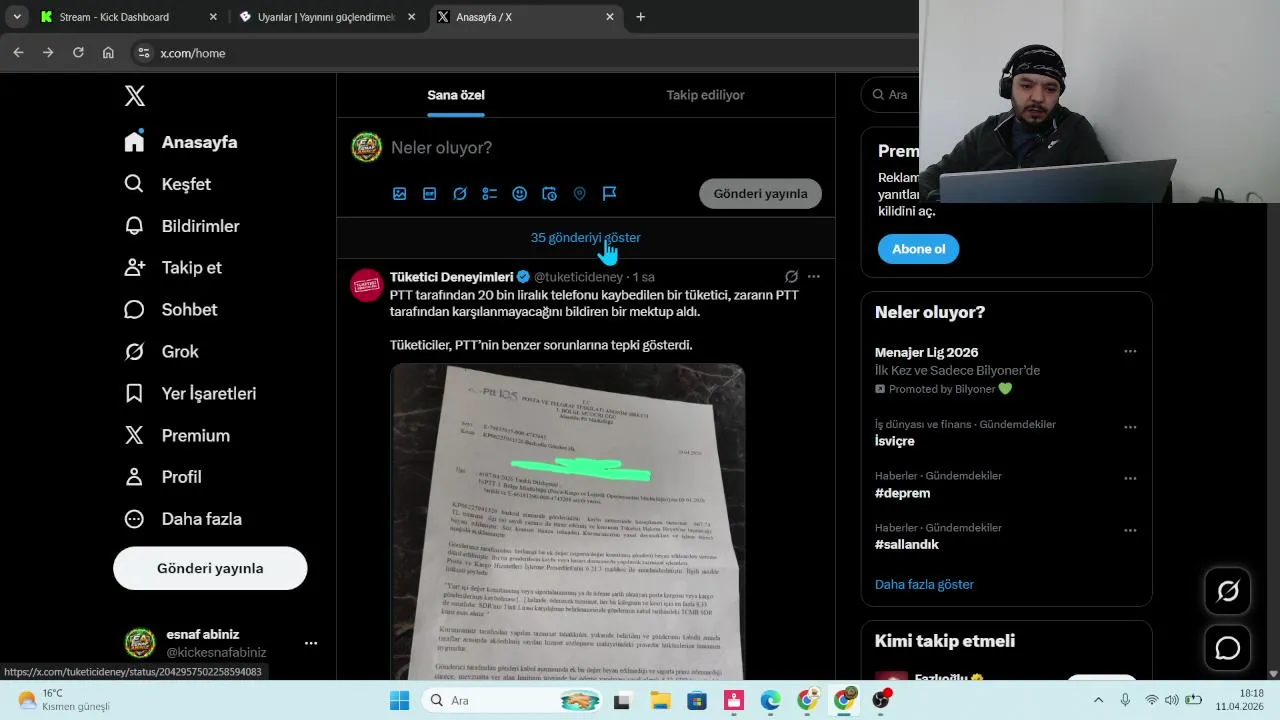Open browser tab search dropdown

[17, 17]
